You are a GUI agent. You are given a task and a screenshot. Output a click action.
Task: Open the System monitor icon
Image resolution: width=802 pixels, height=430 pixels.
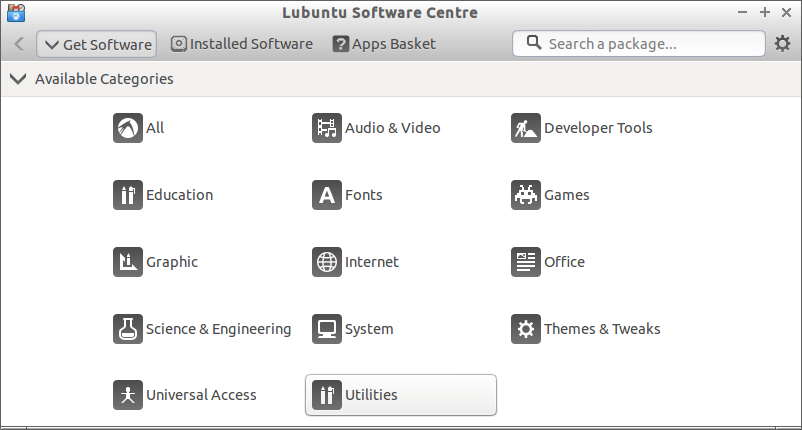[x=327, y=329]
